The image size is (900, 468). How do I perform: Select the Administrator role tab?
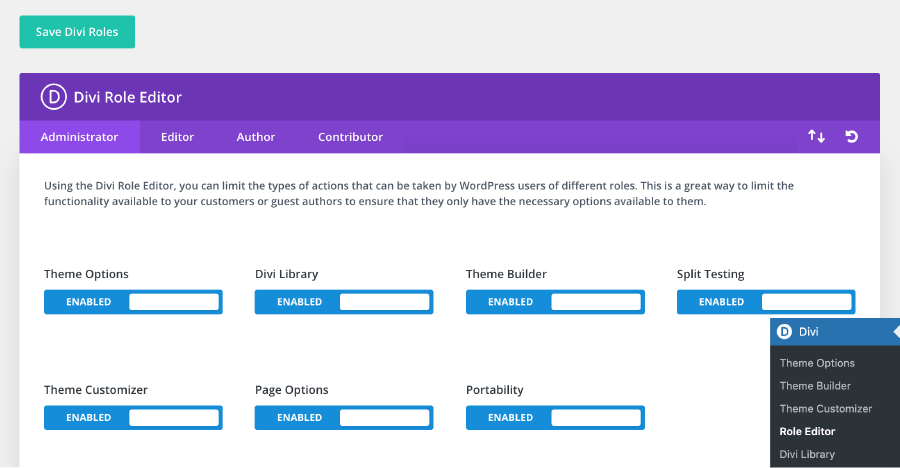pos(79,137)
